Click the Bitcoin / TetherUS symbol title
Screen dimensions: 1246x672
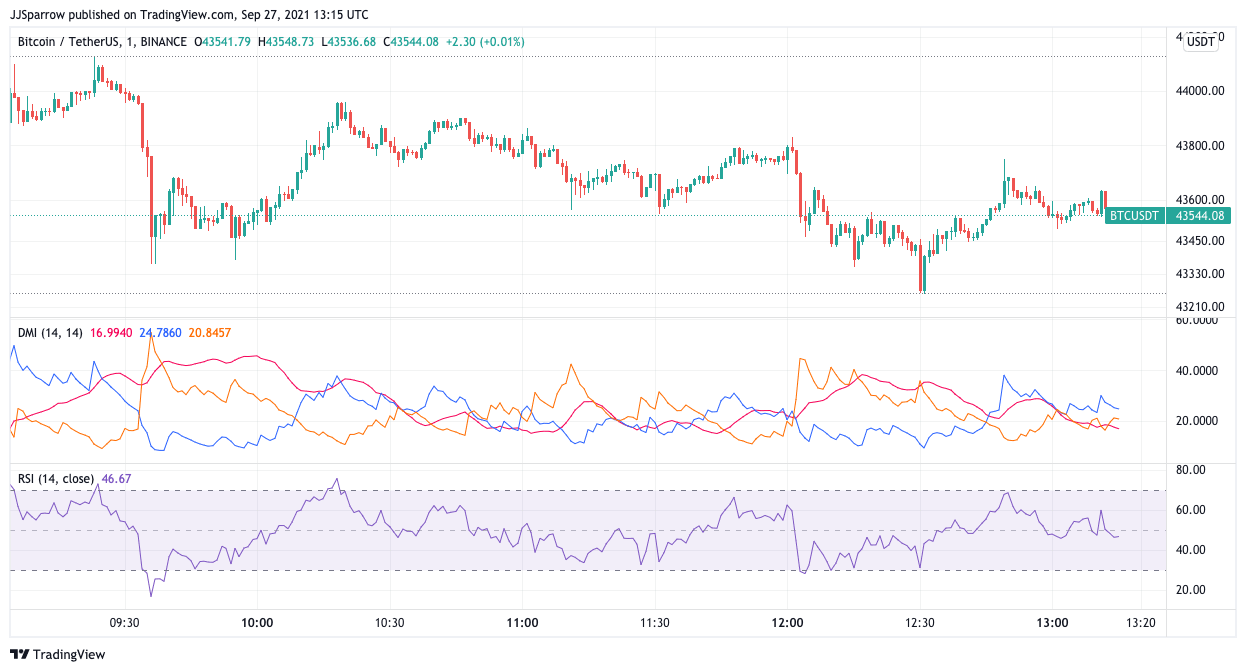72,41
